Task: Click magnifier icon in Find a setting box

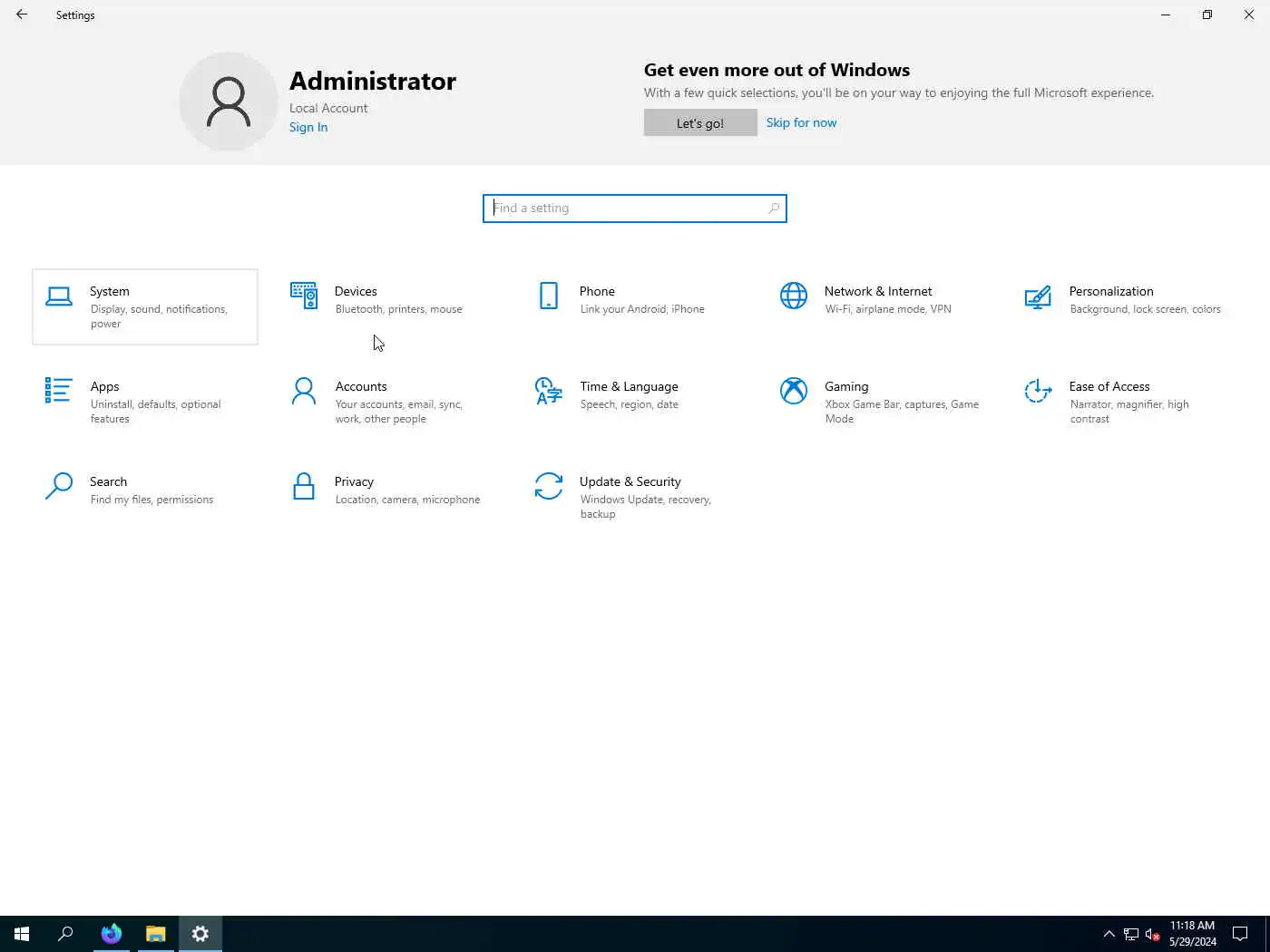Action: (x=773, y=209)
